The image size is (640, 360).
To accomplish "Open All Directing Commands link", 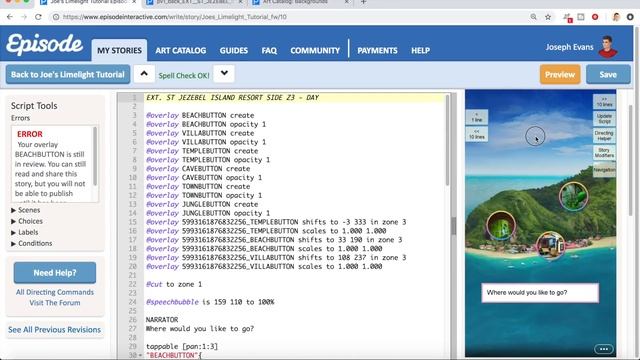I will 55,292.
